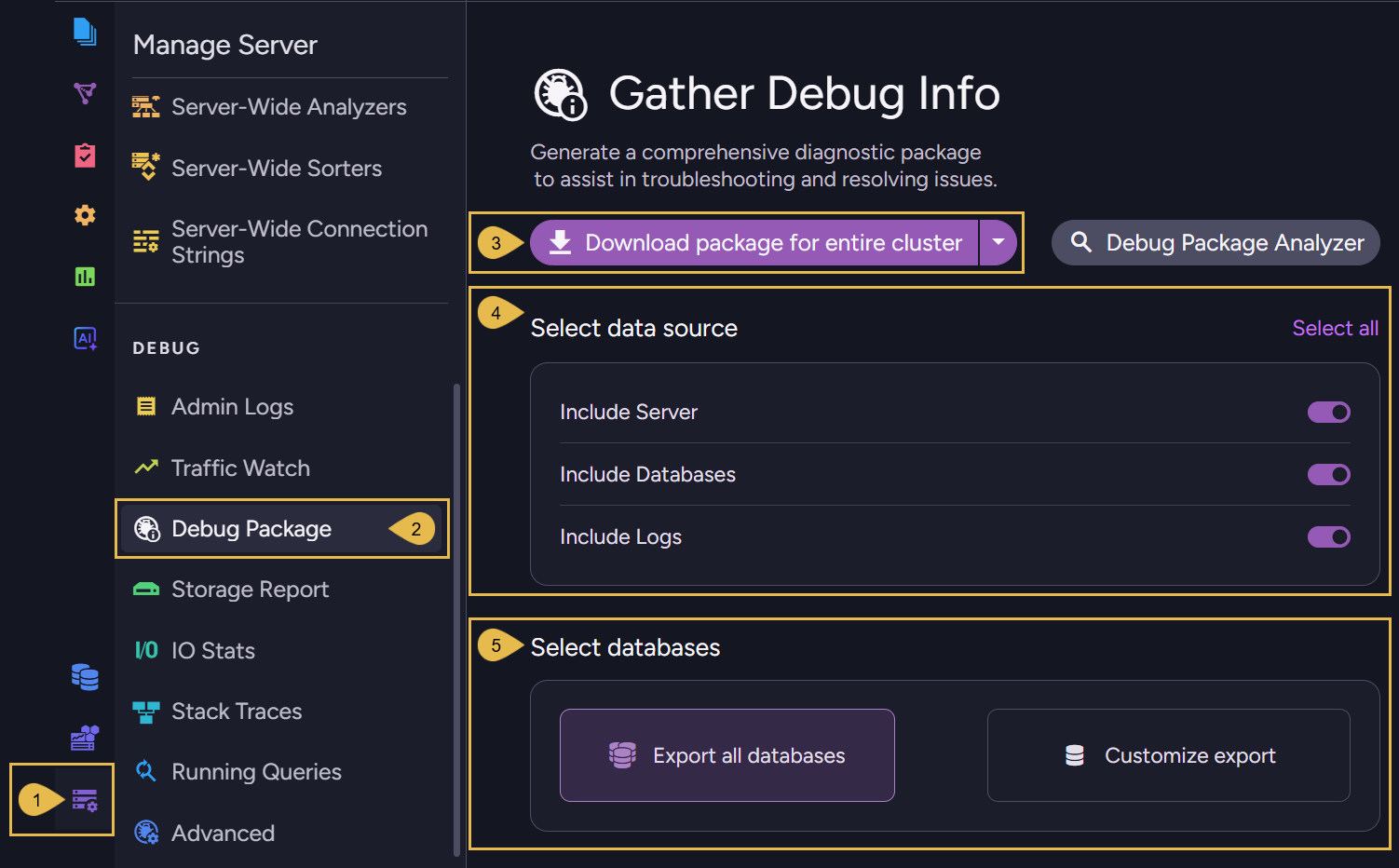Click the download arrow icon on package button

(560, 242)
